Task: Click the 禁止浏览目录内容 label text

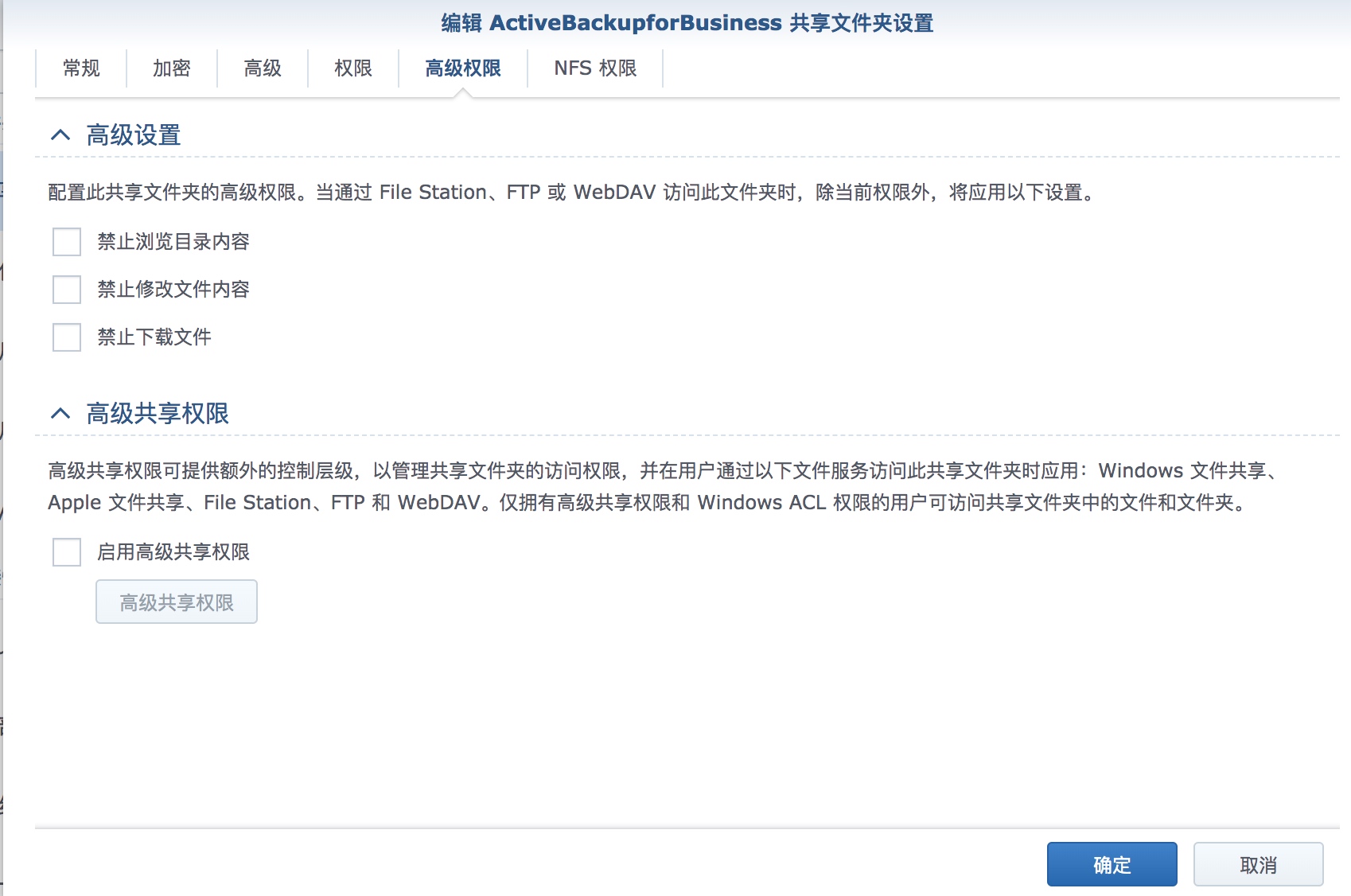Action: pos(173,242)
